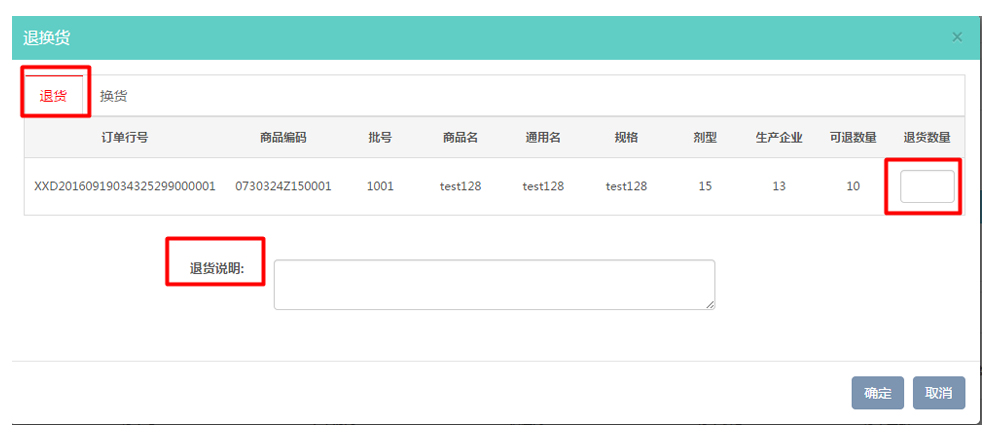Select the 批号 column header
This screenshot has width=988, height=439.
pos(380,137)
